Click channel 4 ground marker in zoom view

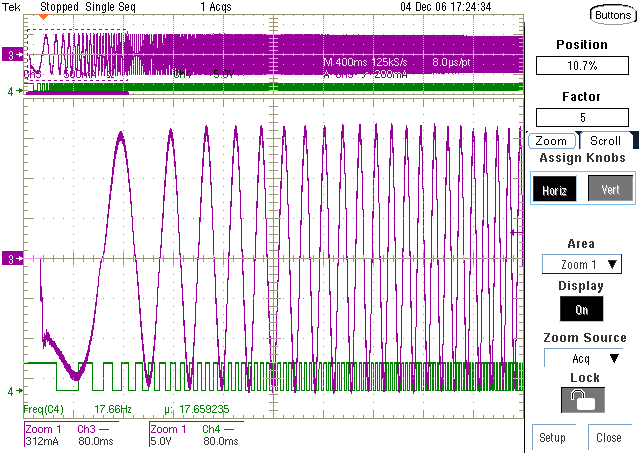[x=15, y=392]
